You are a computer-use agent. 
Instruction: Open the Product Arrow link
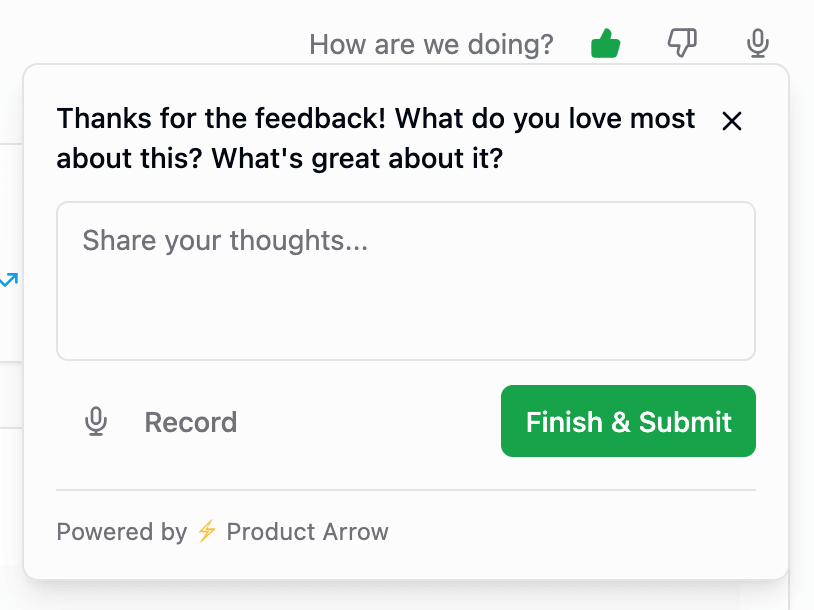tap(307, 531)
